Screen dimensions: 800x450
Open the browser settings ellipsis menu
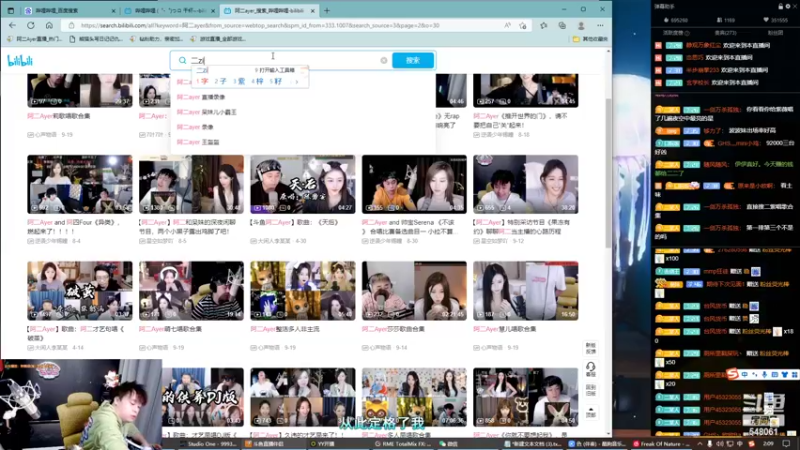point(600,25)
